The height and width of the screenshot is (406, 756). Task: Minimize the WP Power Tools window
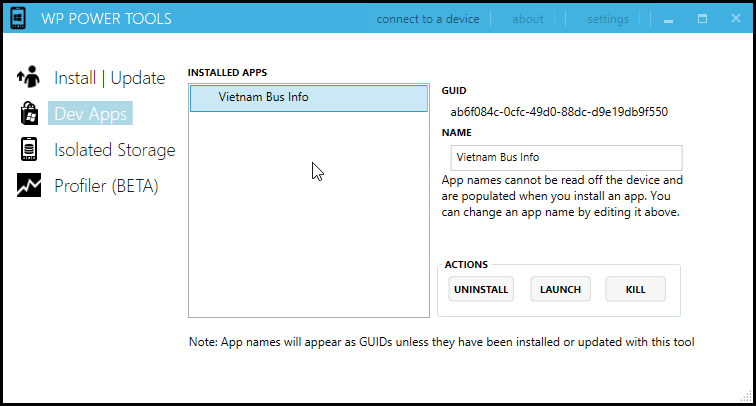click(x=668, y=19)
